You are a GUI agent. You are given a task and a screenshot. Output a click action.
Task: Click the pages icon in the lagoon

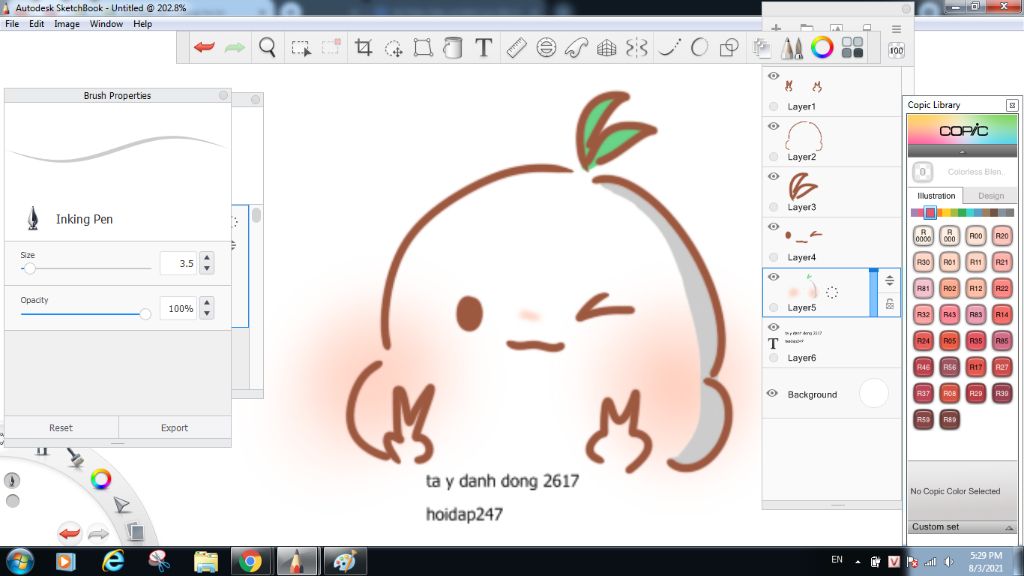point(135,532)
